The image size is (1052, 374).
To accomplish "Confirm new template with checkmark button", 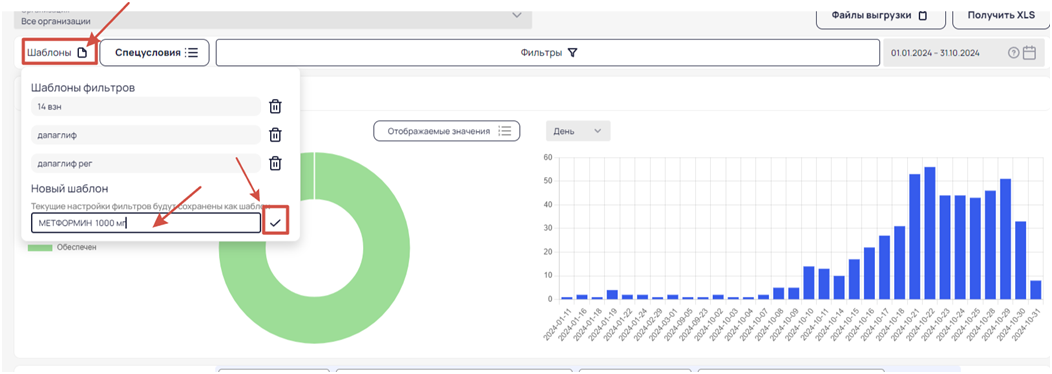I will [276, 223].
